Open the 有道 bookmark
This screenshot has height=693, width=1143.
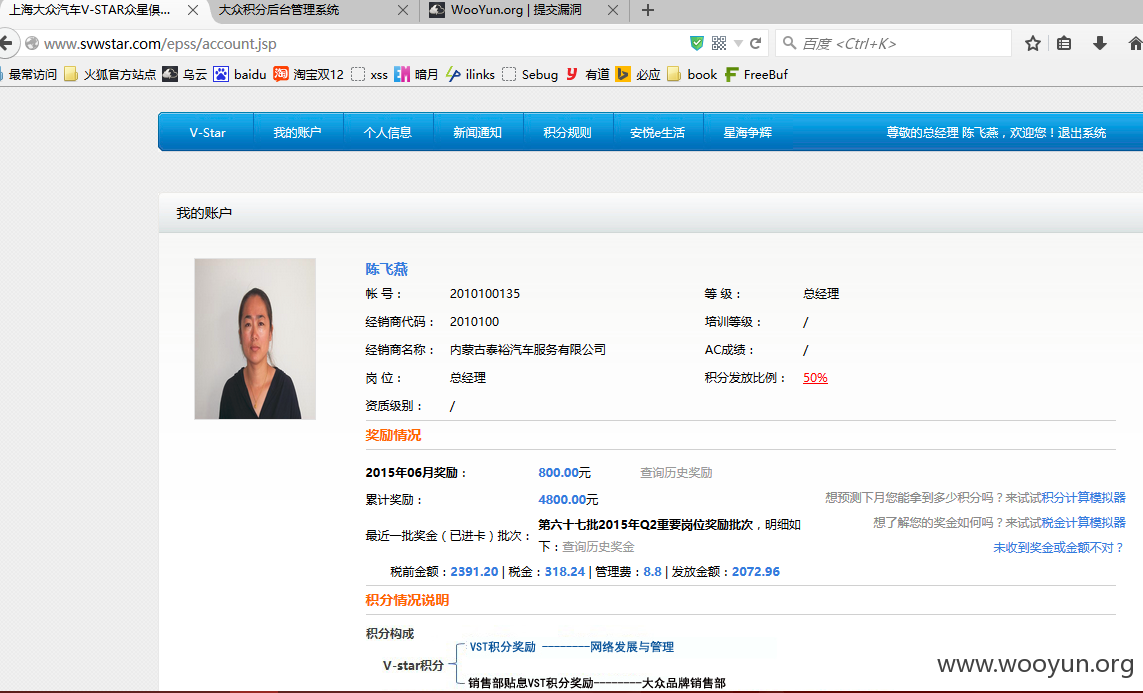[x=588, y=74]
